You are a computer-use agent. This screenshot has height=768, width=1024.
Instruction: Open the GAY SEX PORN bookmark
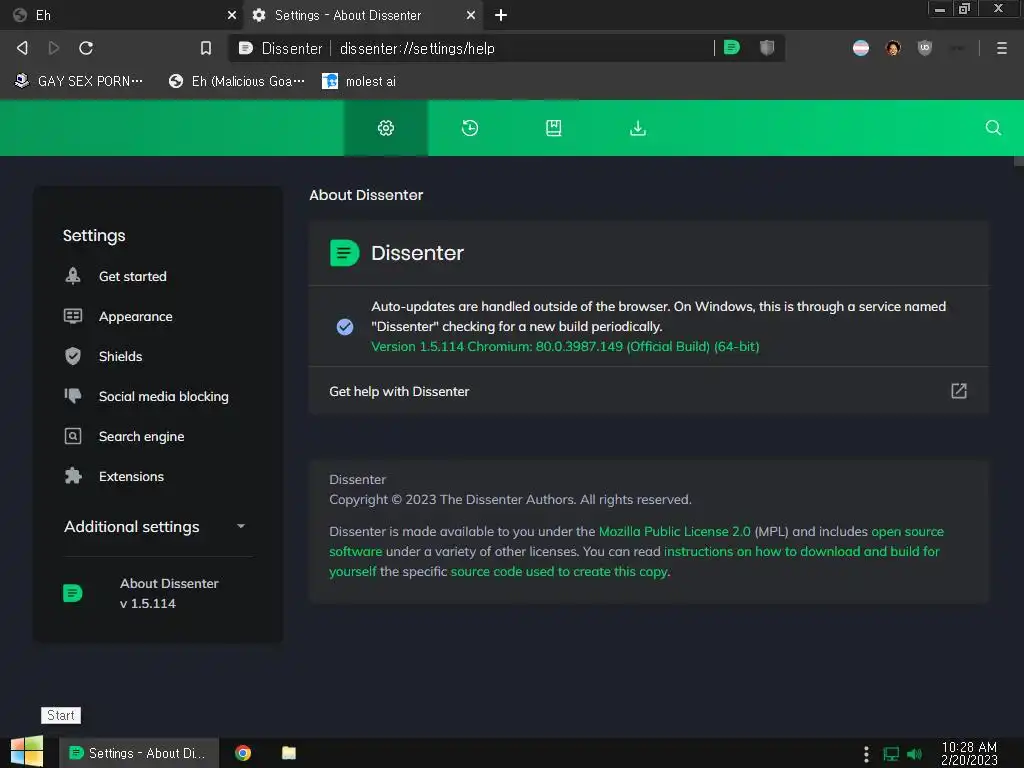[79, 81]
